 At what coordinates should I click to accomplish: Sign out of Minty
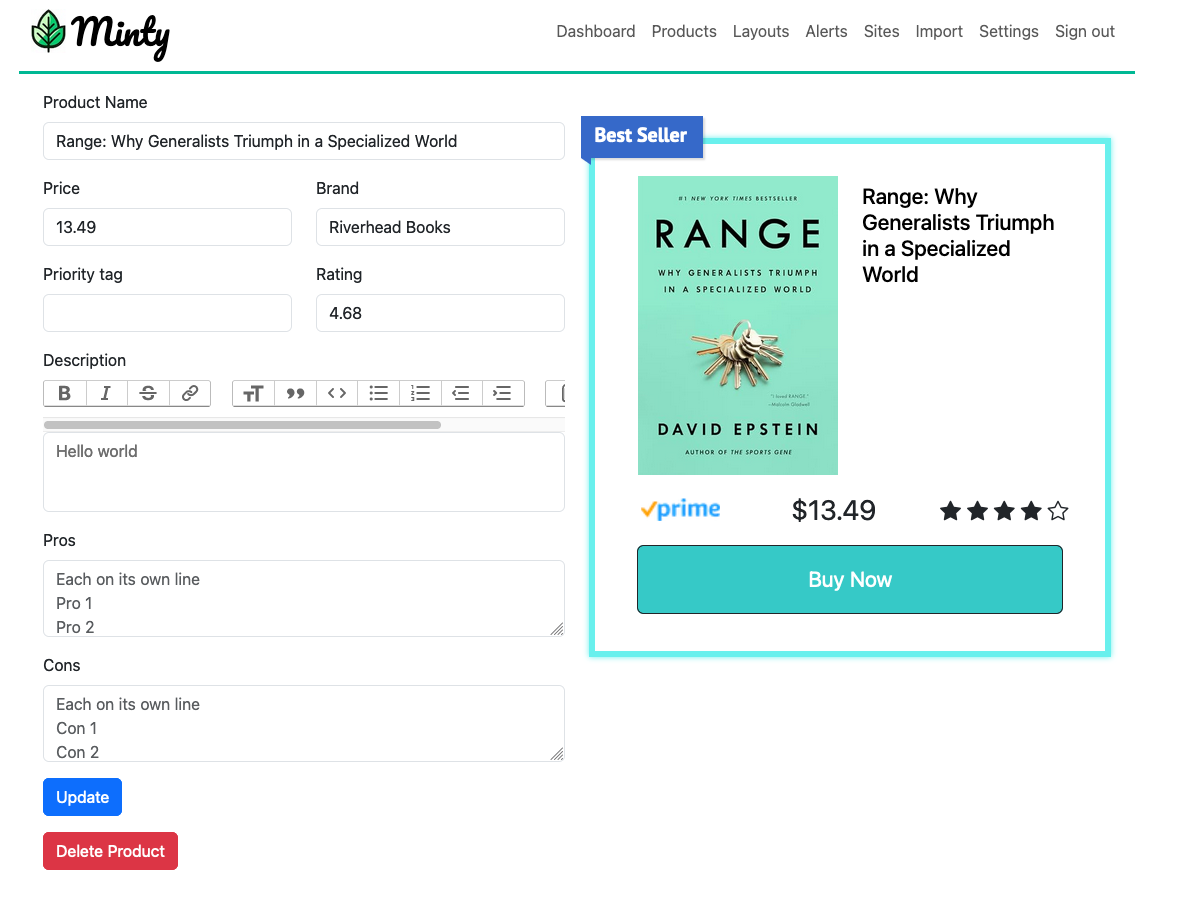tap(1084, 32)
